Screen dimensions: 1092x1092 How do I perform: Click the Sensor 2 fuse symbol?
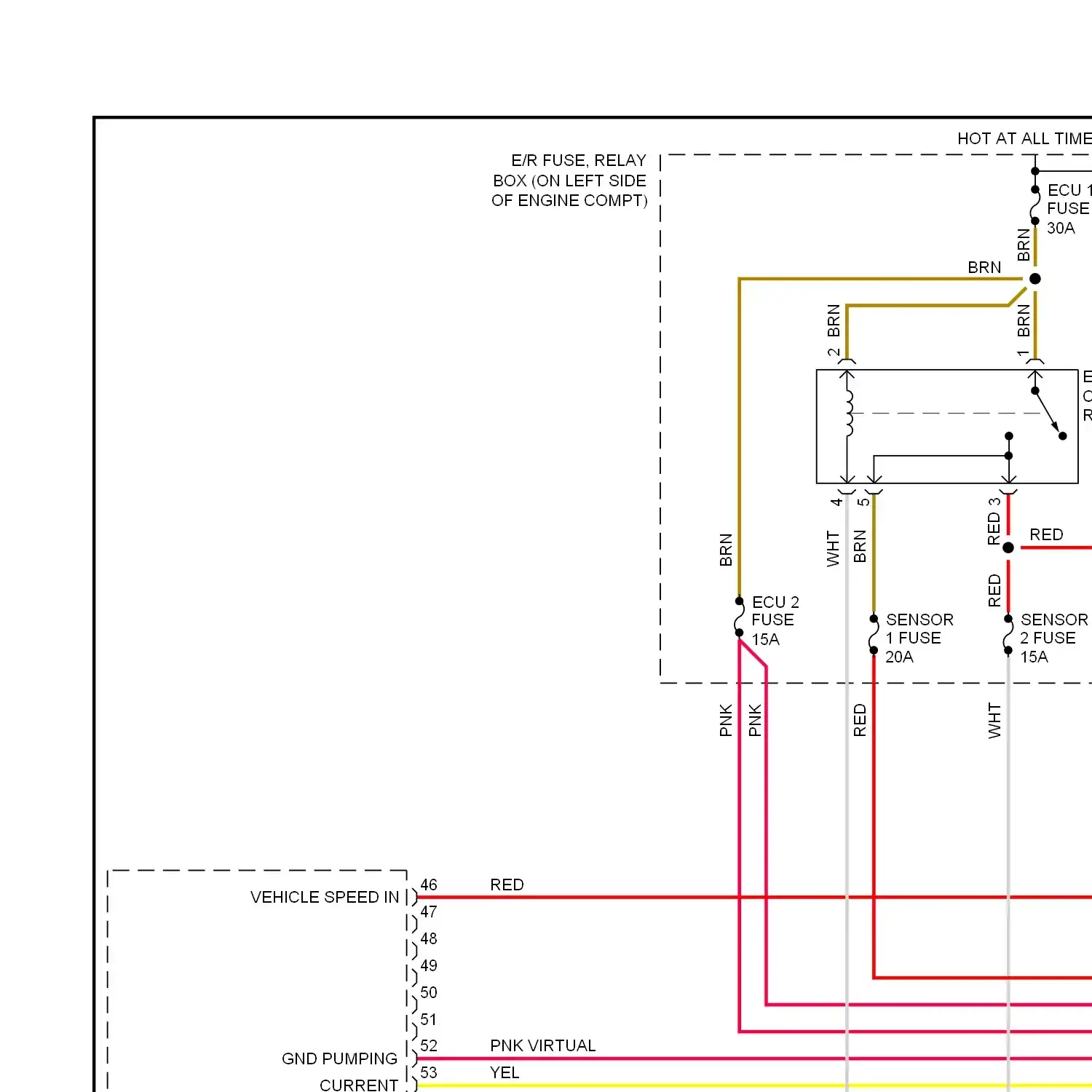tap(1008, 635)
